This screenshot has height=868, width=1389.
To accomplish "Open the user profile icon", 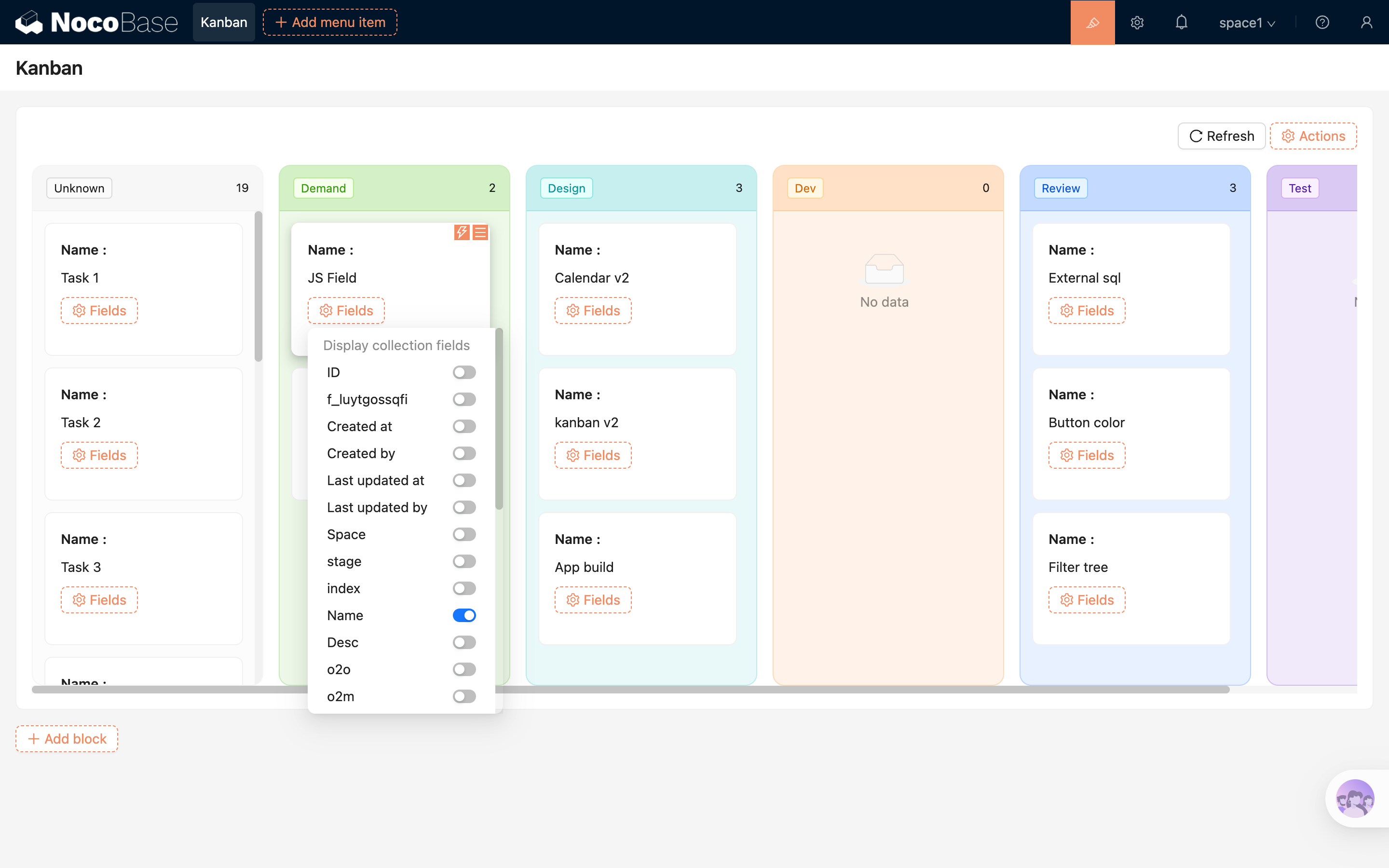I will (x=1366, y=22).
